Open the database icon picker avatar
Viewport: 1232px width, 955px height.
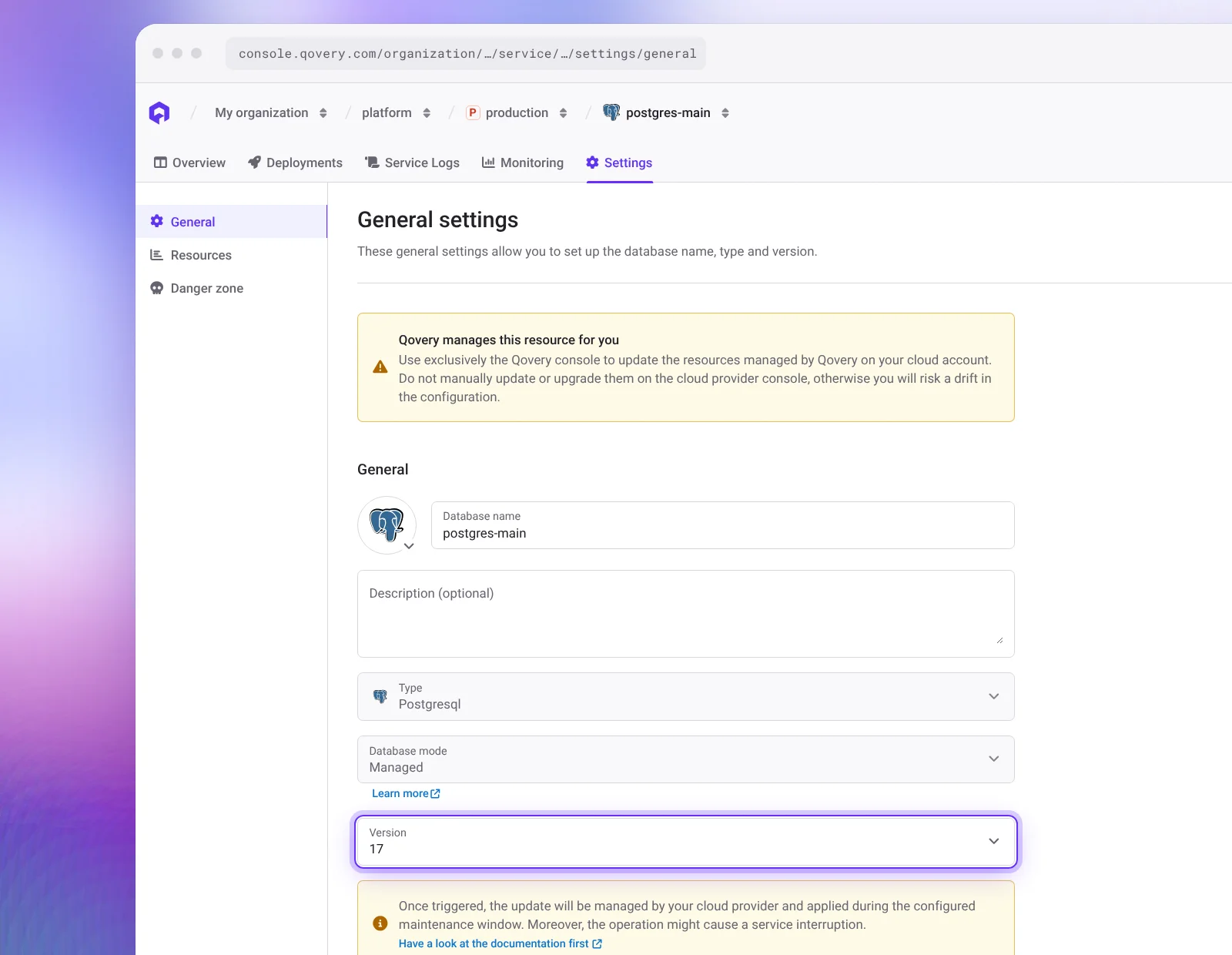click(x=387, y=525)
